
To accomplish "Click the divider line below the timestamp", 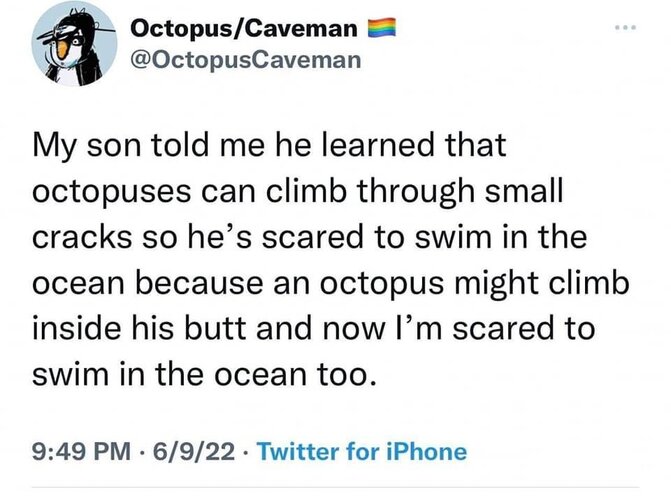I will click(x=335, y=490).
